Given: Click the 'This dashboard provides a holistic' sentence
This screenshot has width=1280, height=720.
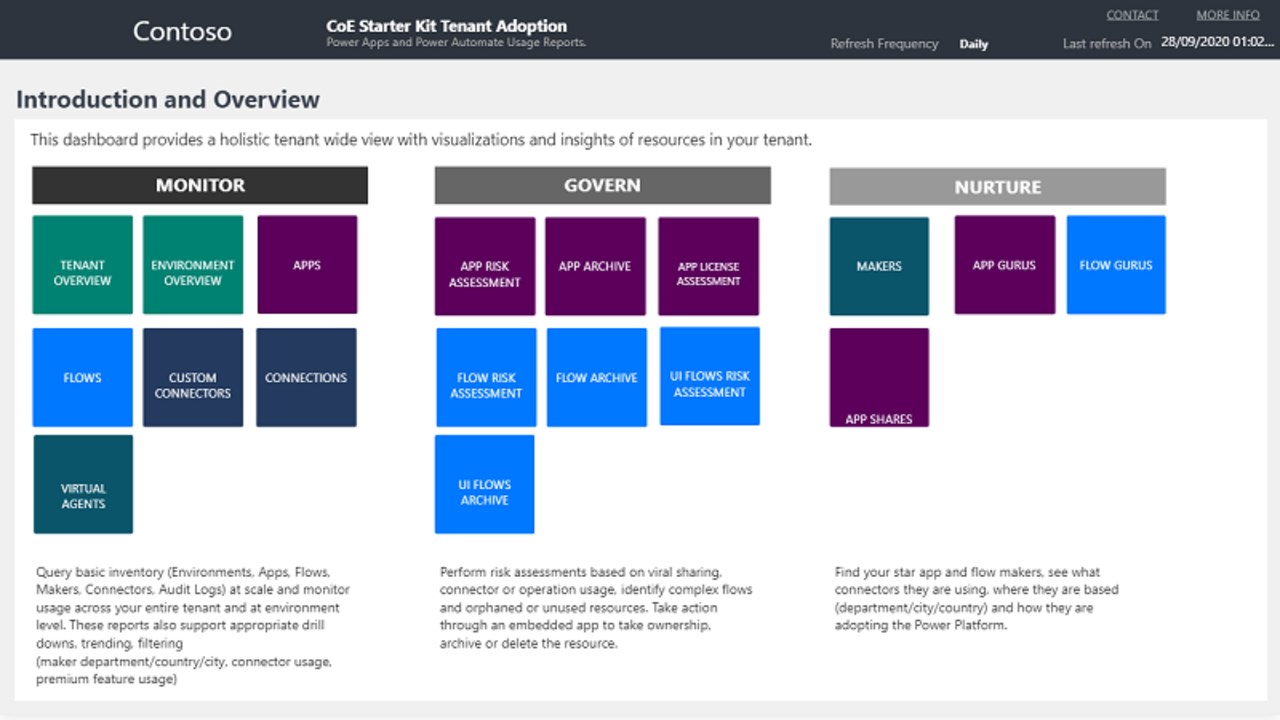Looking at the screenshot, I should (x=421, y=140).
